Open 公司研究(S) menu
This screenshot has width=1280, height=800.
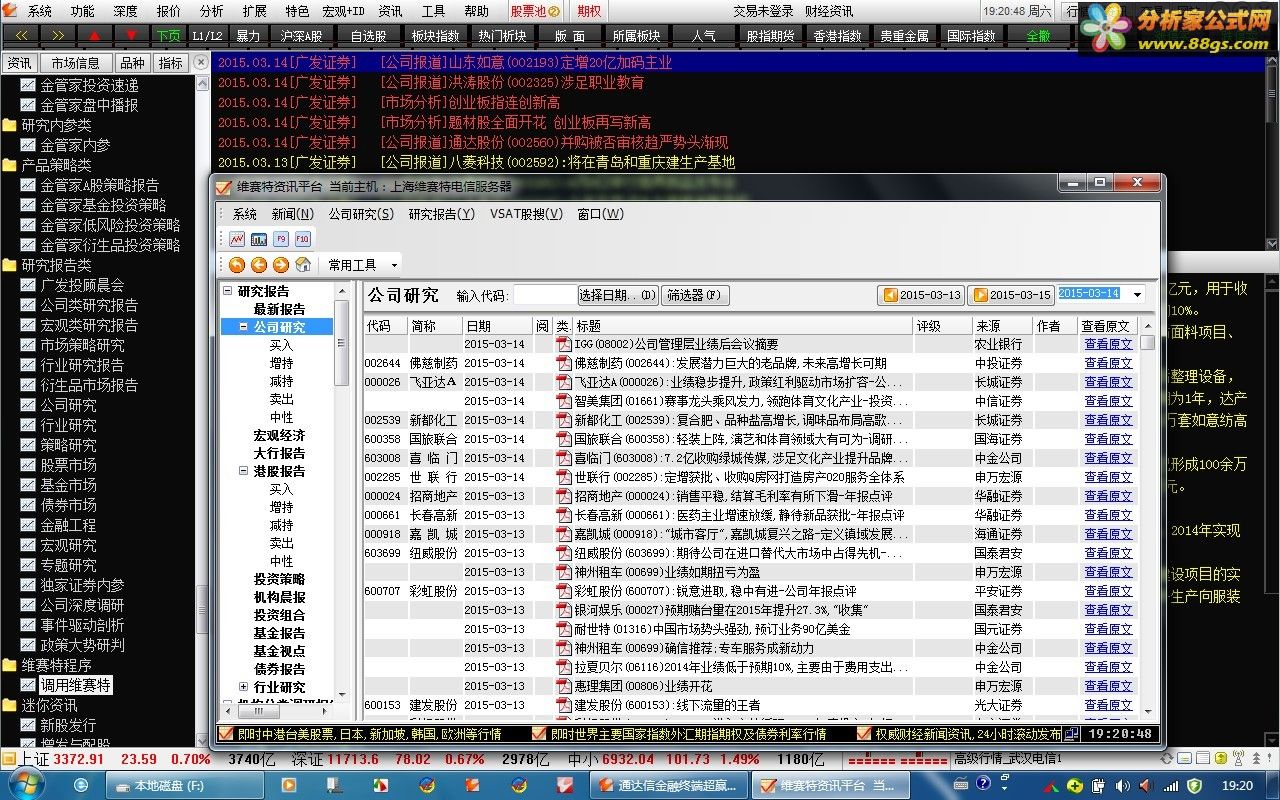(x=361, y=214)
